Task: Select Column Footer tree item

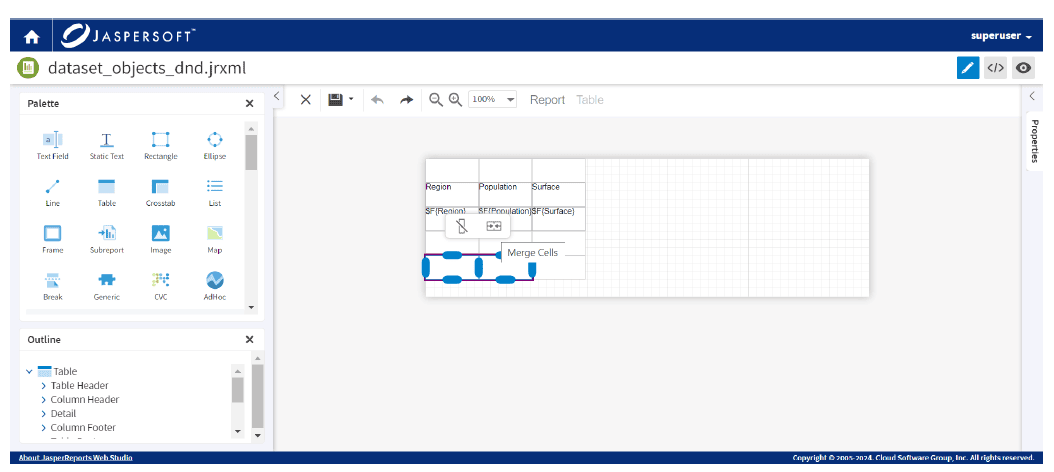Action: coord(83,428)
